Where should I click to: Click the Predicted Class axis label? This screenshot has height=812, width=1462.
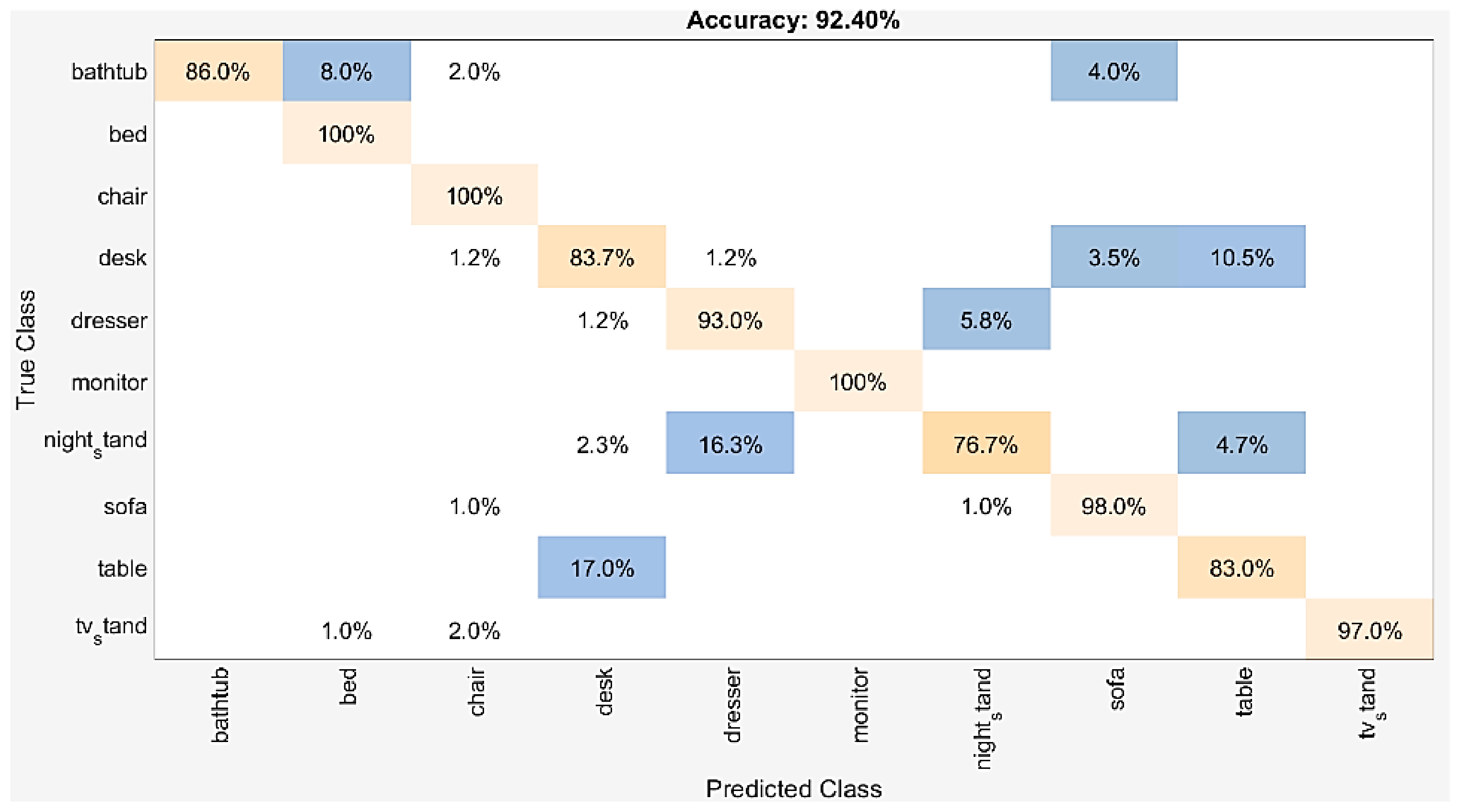click(793, 788)
